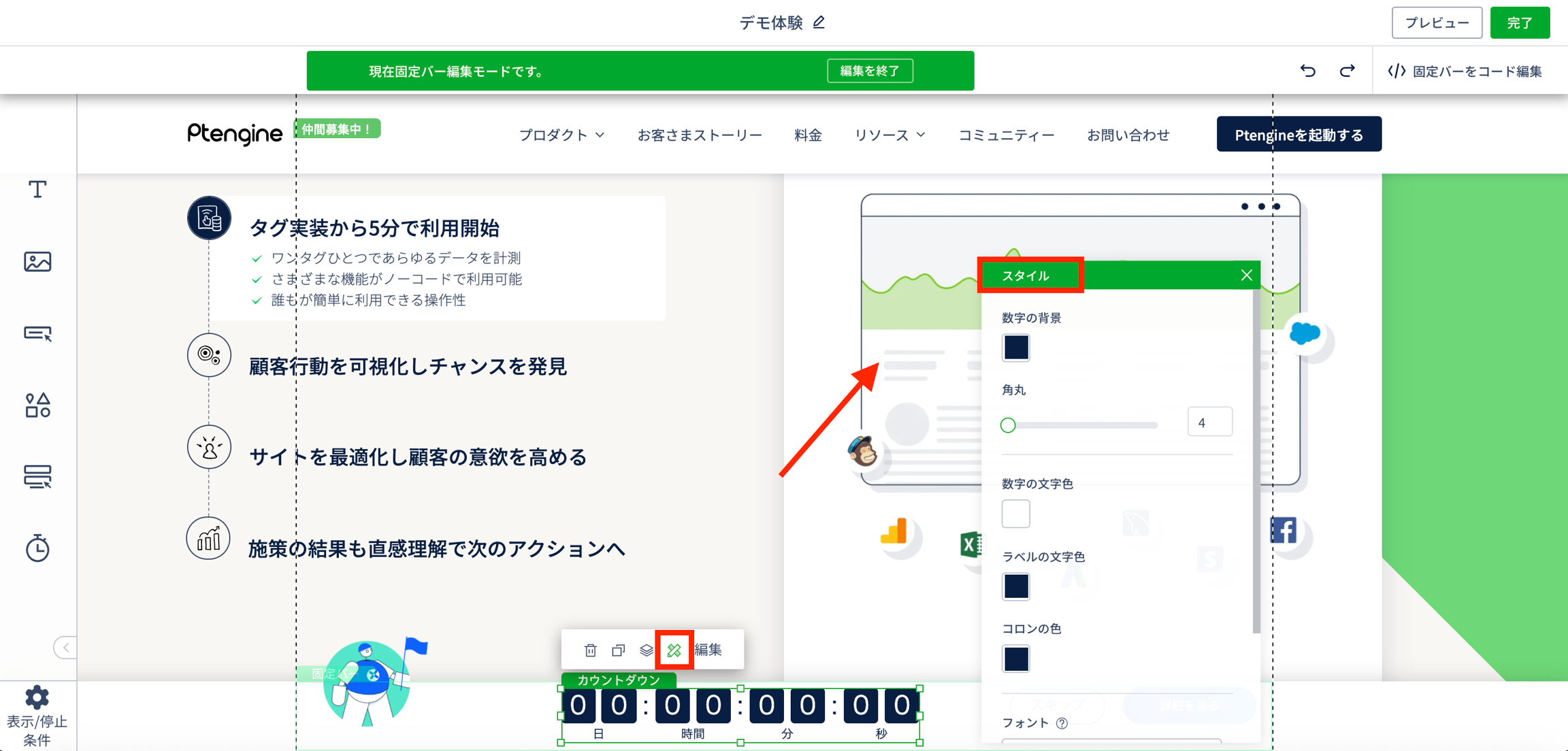Expand the リソース menu dropdown
The width and height of the screenshot is (1568, 751).
click(x=889, y=135)
